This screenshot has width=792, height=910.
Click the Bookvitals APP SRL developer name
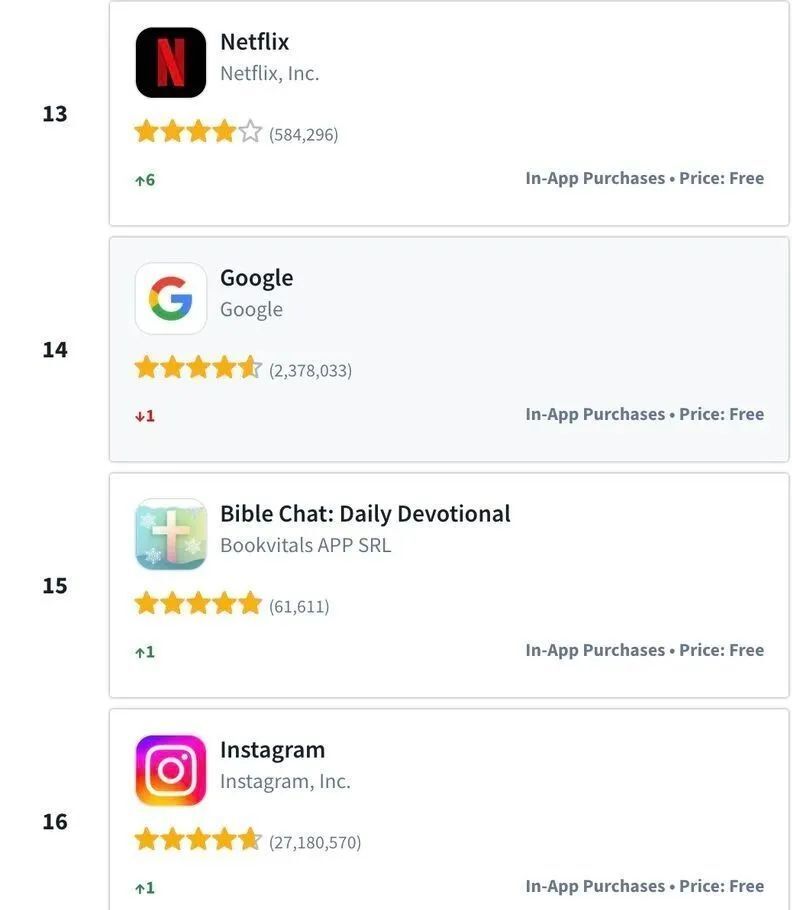tap(305, 546)
